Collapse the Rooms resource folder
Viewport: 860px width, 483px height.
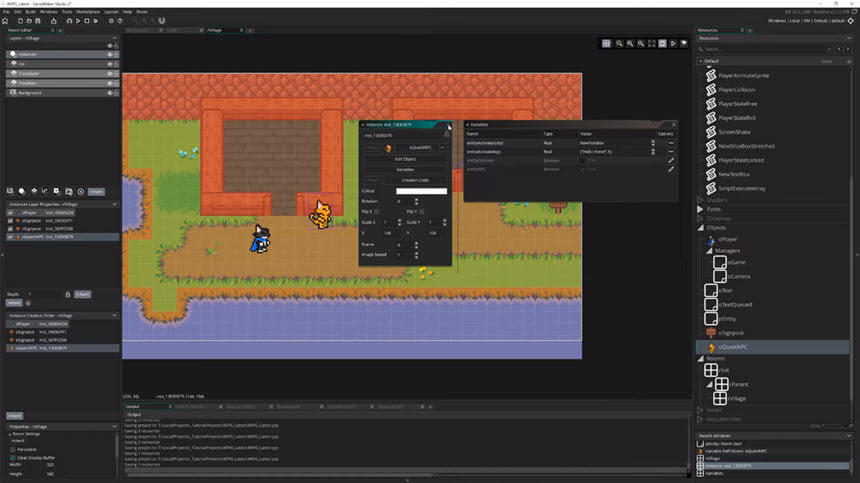pos(700,359)
